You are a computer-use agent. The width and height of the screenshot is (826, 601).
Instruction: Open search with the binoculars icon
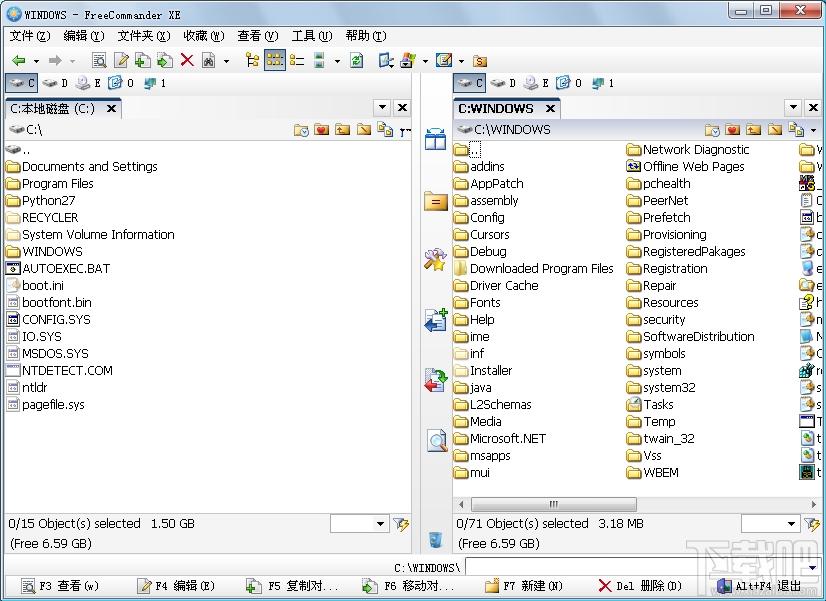tap(209, 61)
